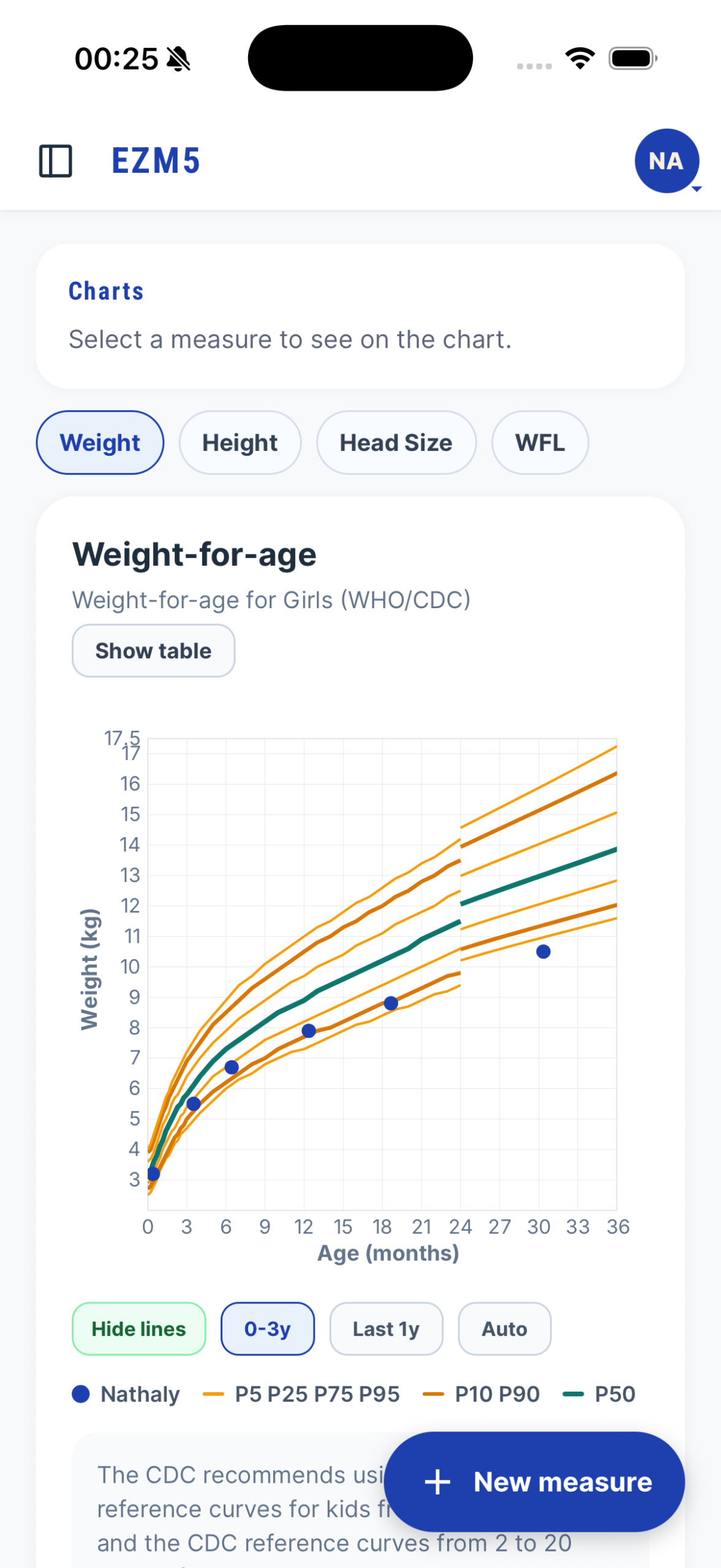The height and width of the screenshot is (1568, 721).
Task: Tap the silent bell icon by the clock
Action: pos(178,59)
